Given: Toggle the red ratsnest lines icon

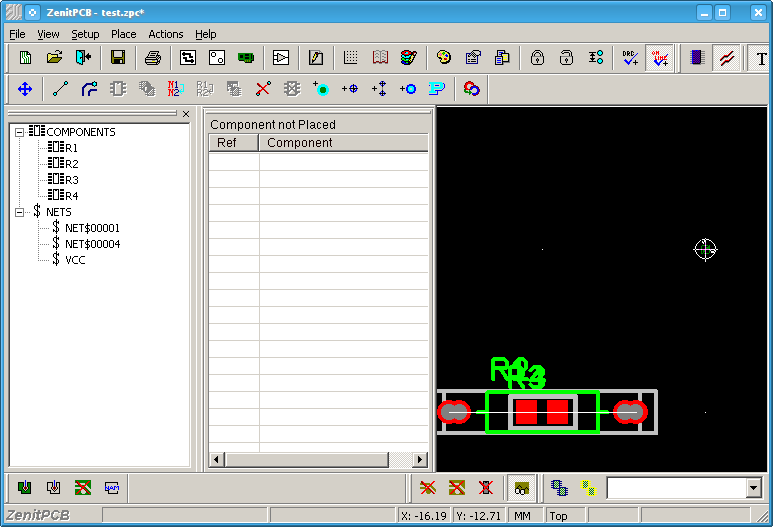Looking at the screenshot, I should [726, 58].
